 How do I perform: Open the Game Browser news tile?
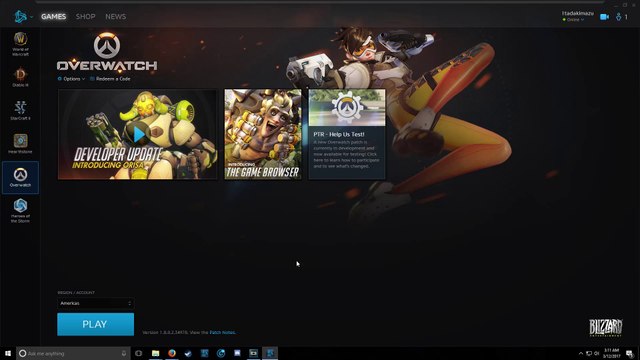263,134
